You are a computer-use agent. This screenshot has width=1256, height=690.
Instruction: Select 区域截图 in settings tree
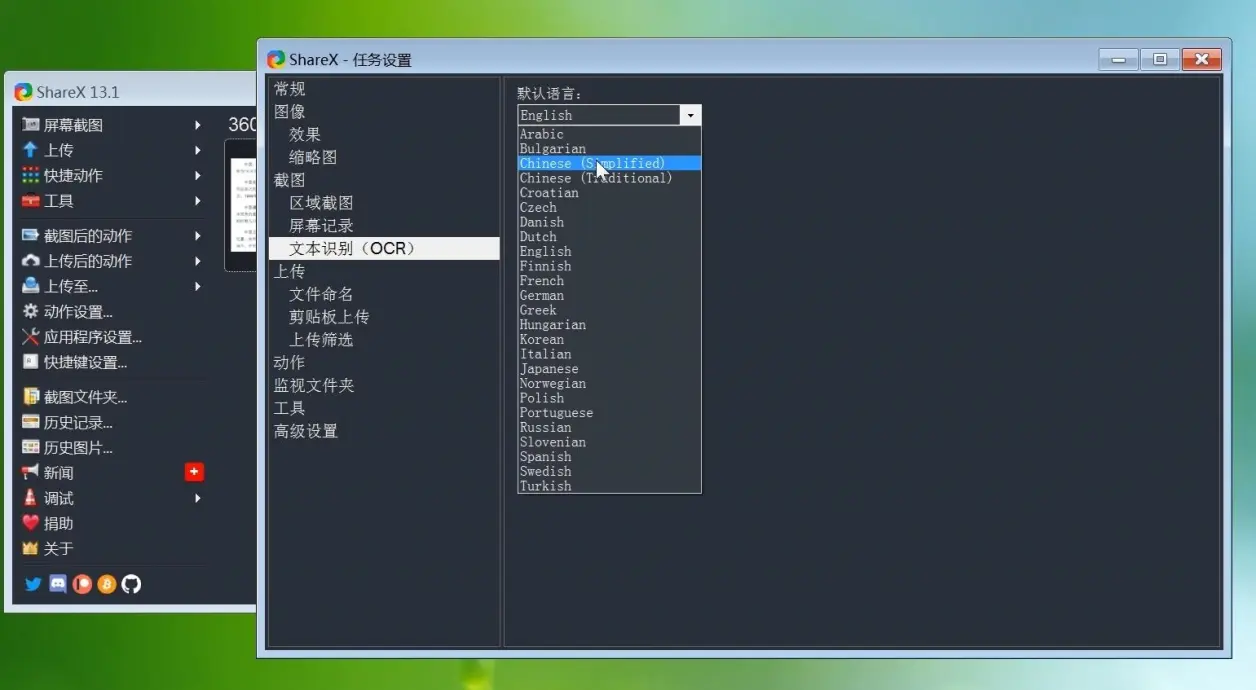tap(321, 203)
